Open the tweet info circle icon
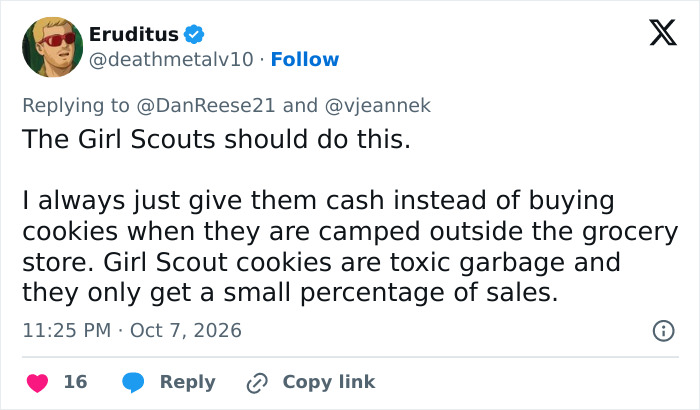The image size is (700, 410). click(663, 331)
